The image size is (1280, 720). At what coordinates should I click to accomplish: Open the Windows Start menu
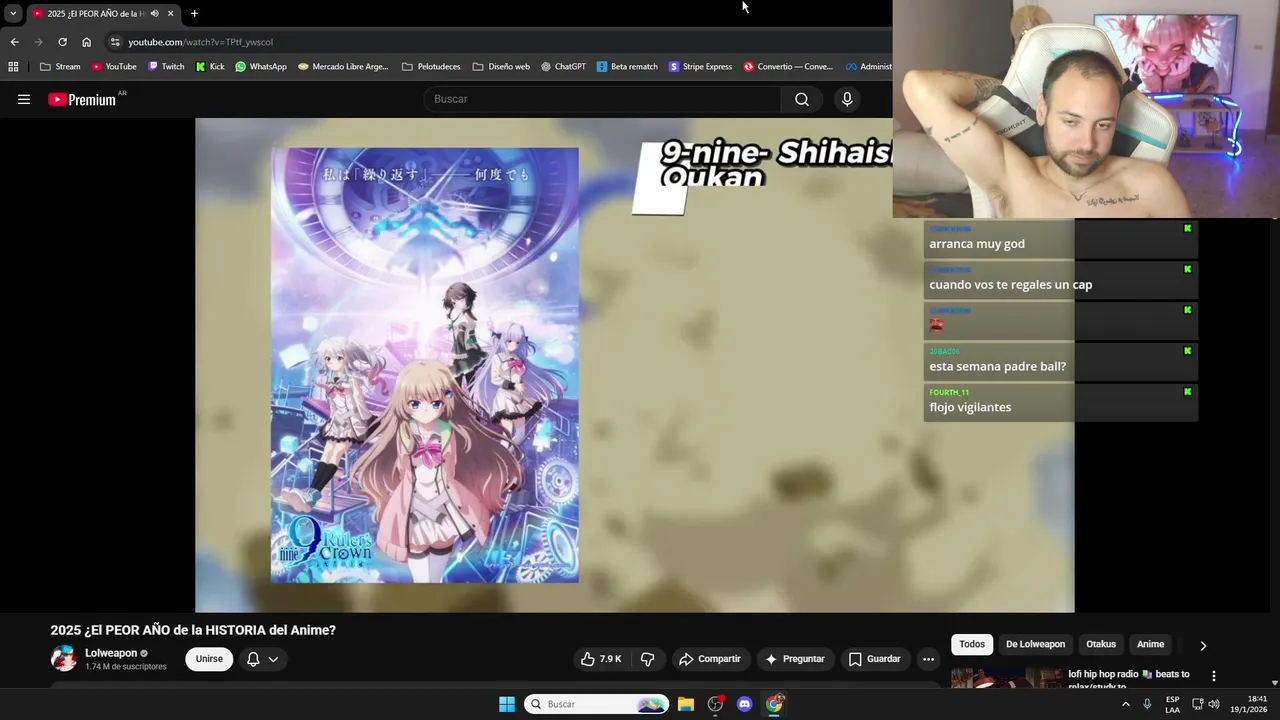coord(507,704)
